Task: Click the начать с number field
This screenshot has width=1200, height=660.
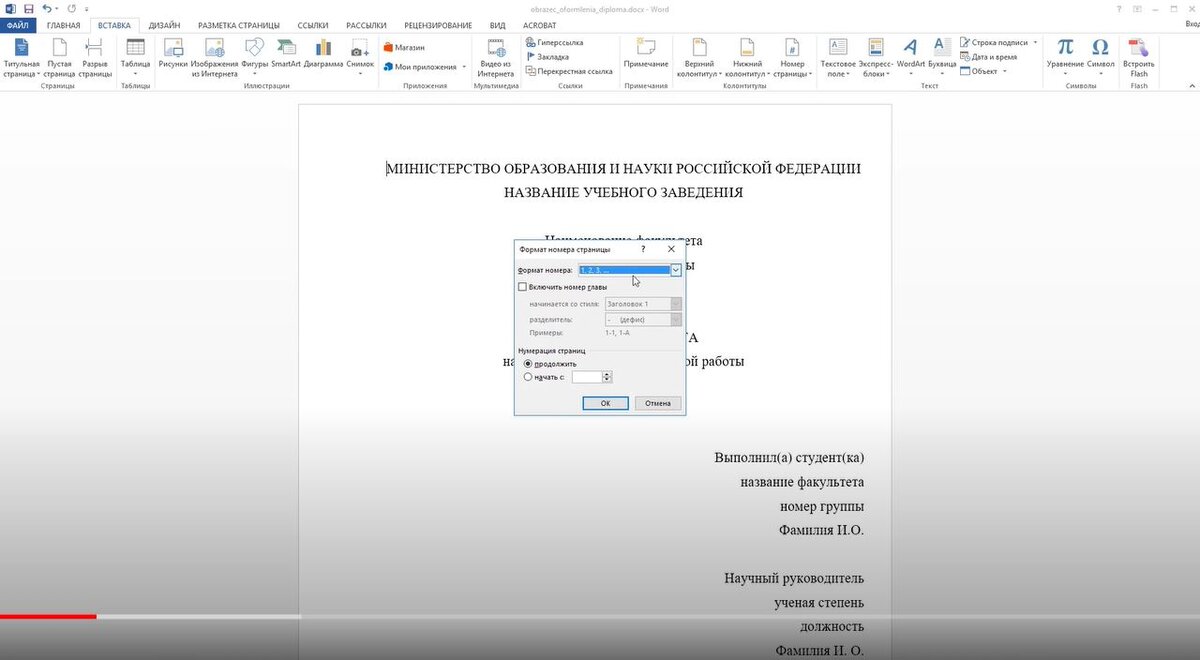Action: coord(587,377)
